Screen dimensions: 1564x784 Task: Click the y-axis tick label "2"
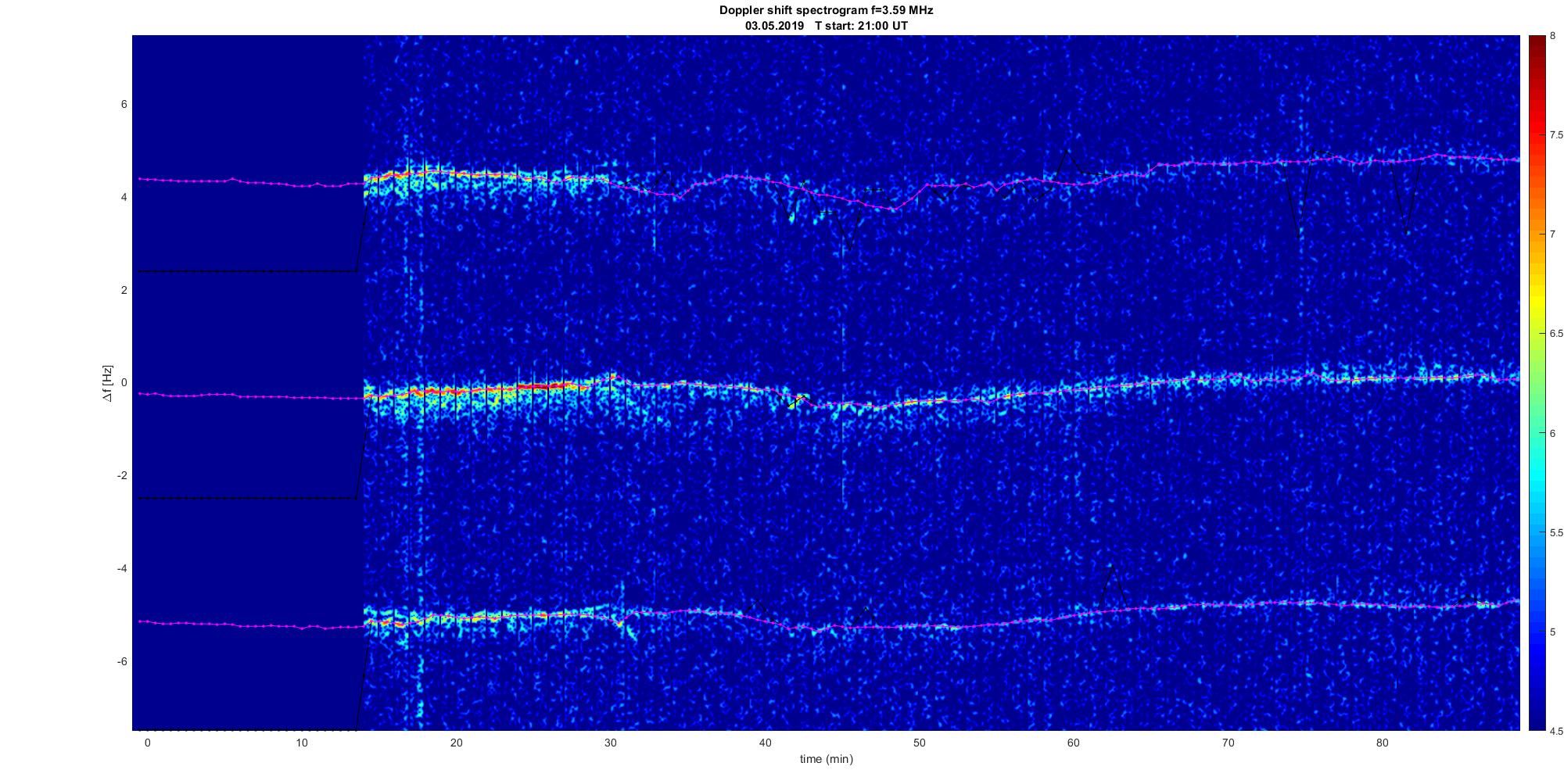(x=124, y=290)
